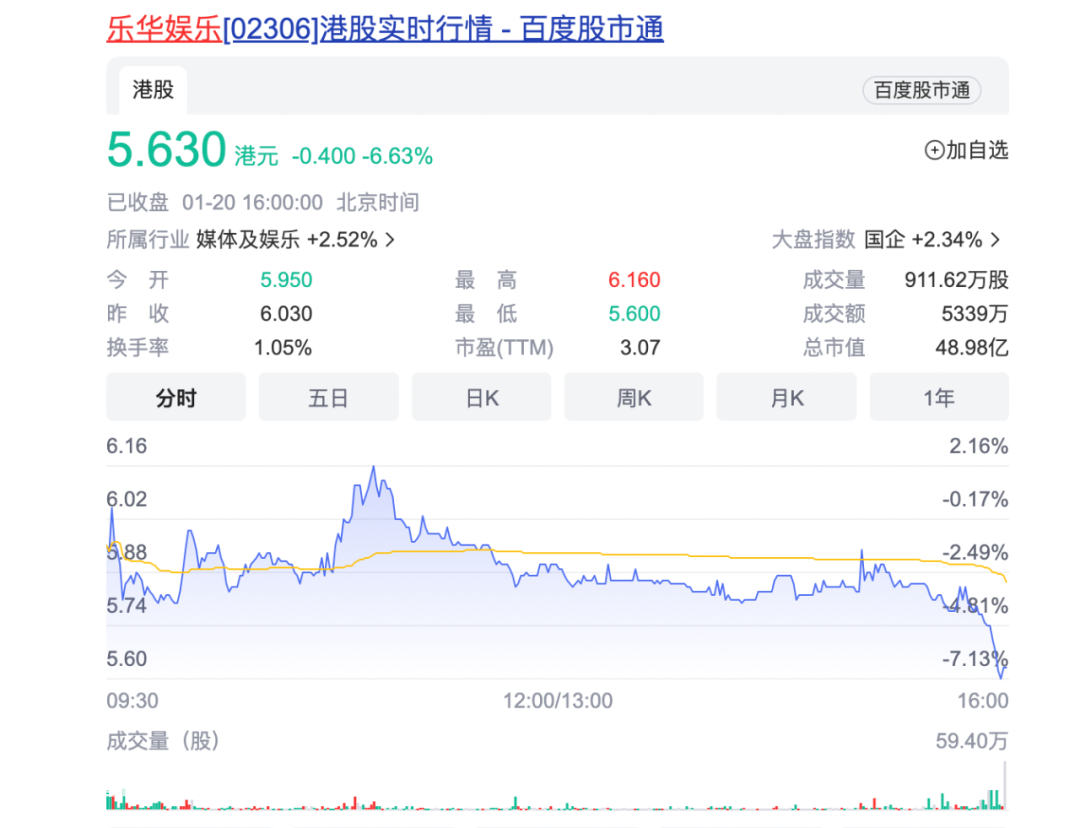Switch to the 月K chart tab
The height and width of the screenshot is (828, 1080).
[787, 397]
